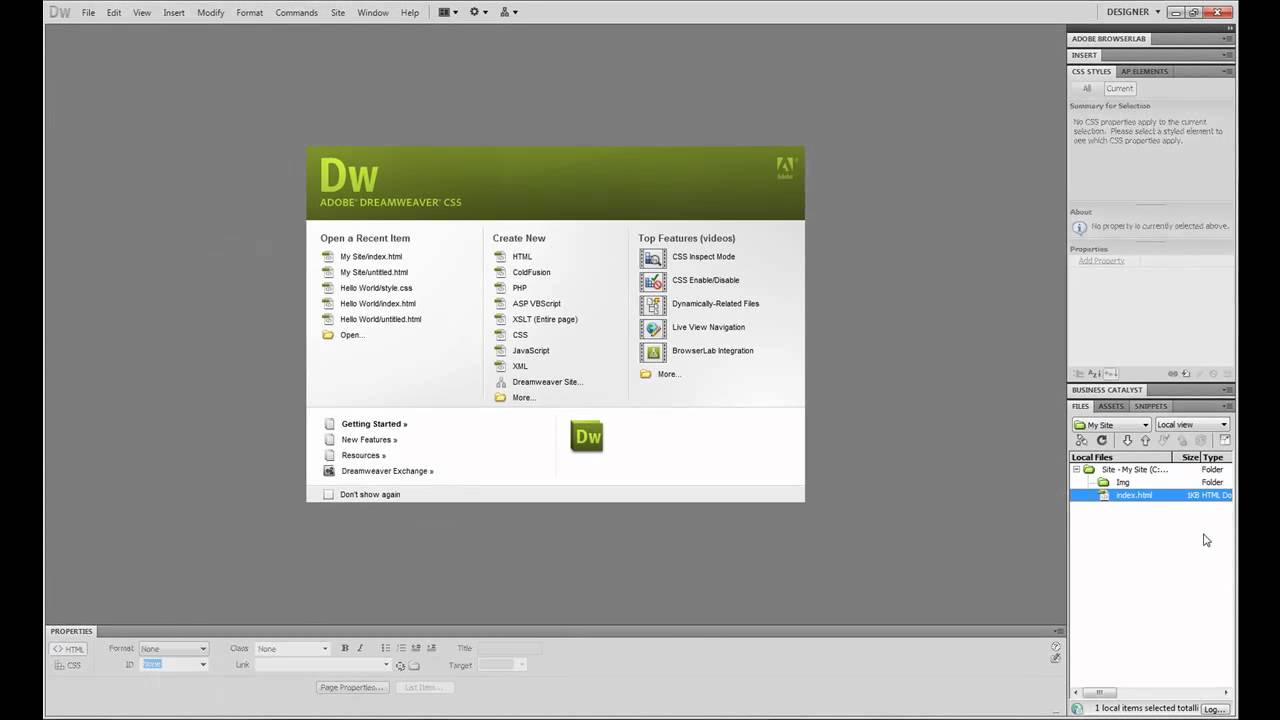Click Attach Style Sheet link icon in CSS panel

click(x=1173, y=373)
